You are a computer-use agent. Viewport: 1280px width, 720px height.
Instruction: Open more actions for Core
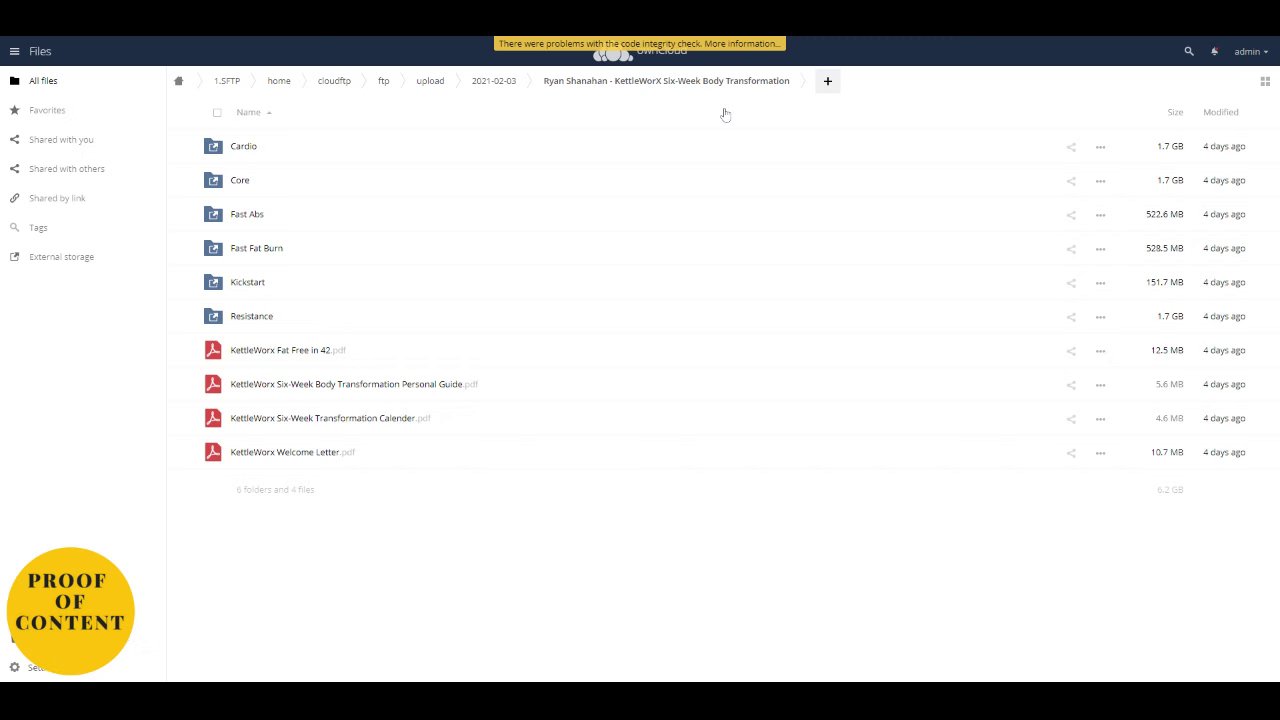point(1100,181)
